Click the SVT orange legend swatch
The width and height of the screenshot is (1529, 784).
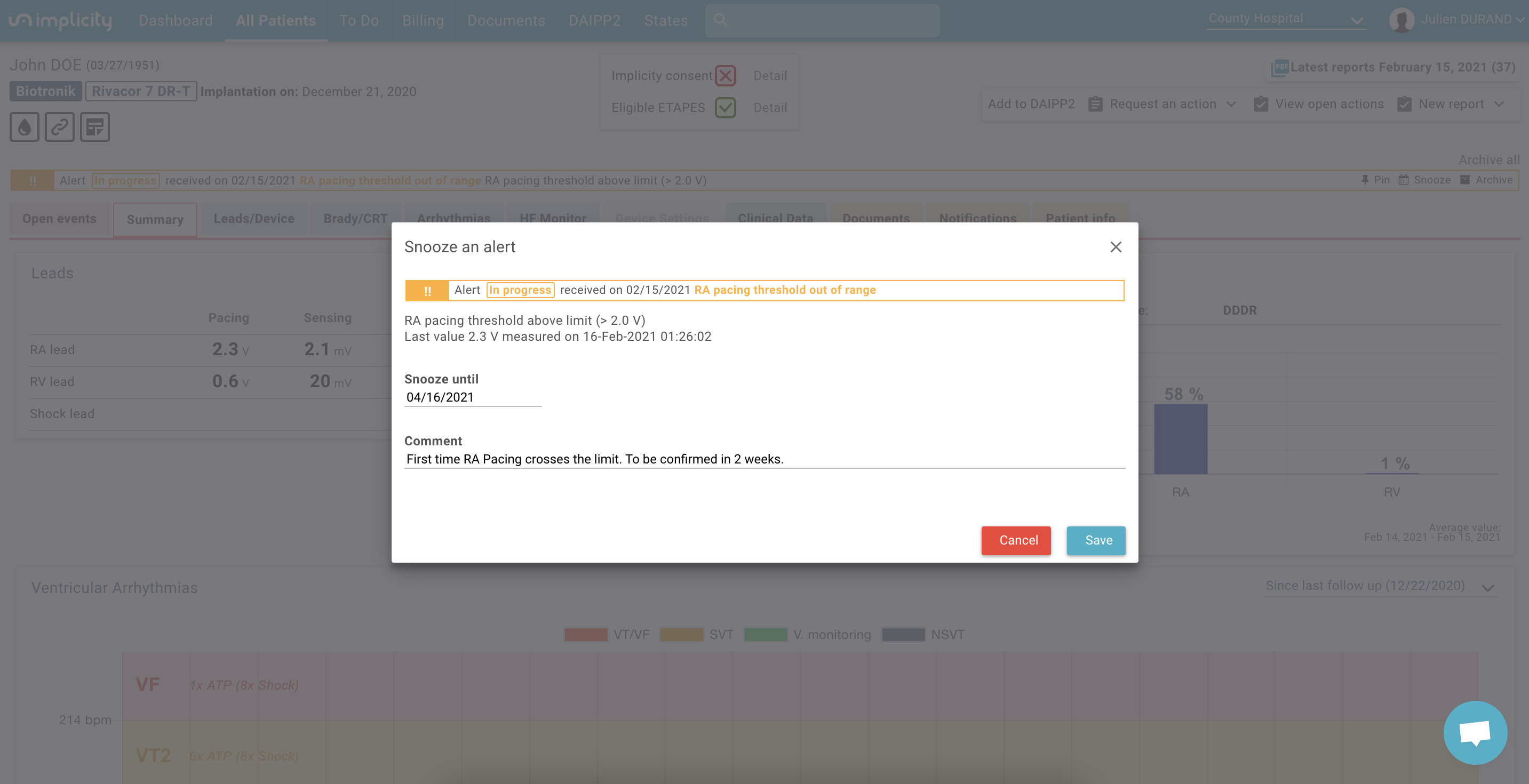[x=681, y=635]
